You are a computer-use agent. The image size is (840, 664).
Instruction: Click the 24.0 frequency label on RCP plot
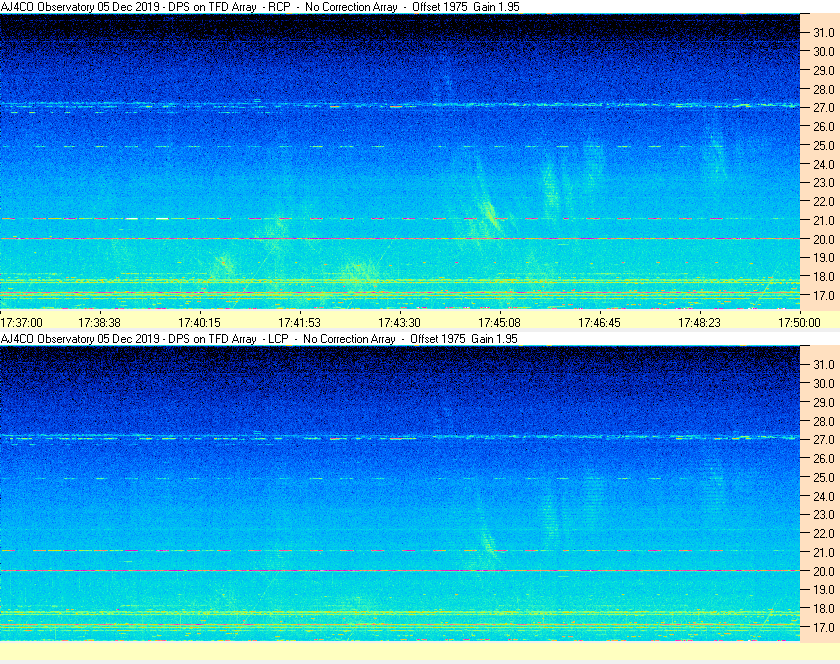[824, 165]
